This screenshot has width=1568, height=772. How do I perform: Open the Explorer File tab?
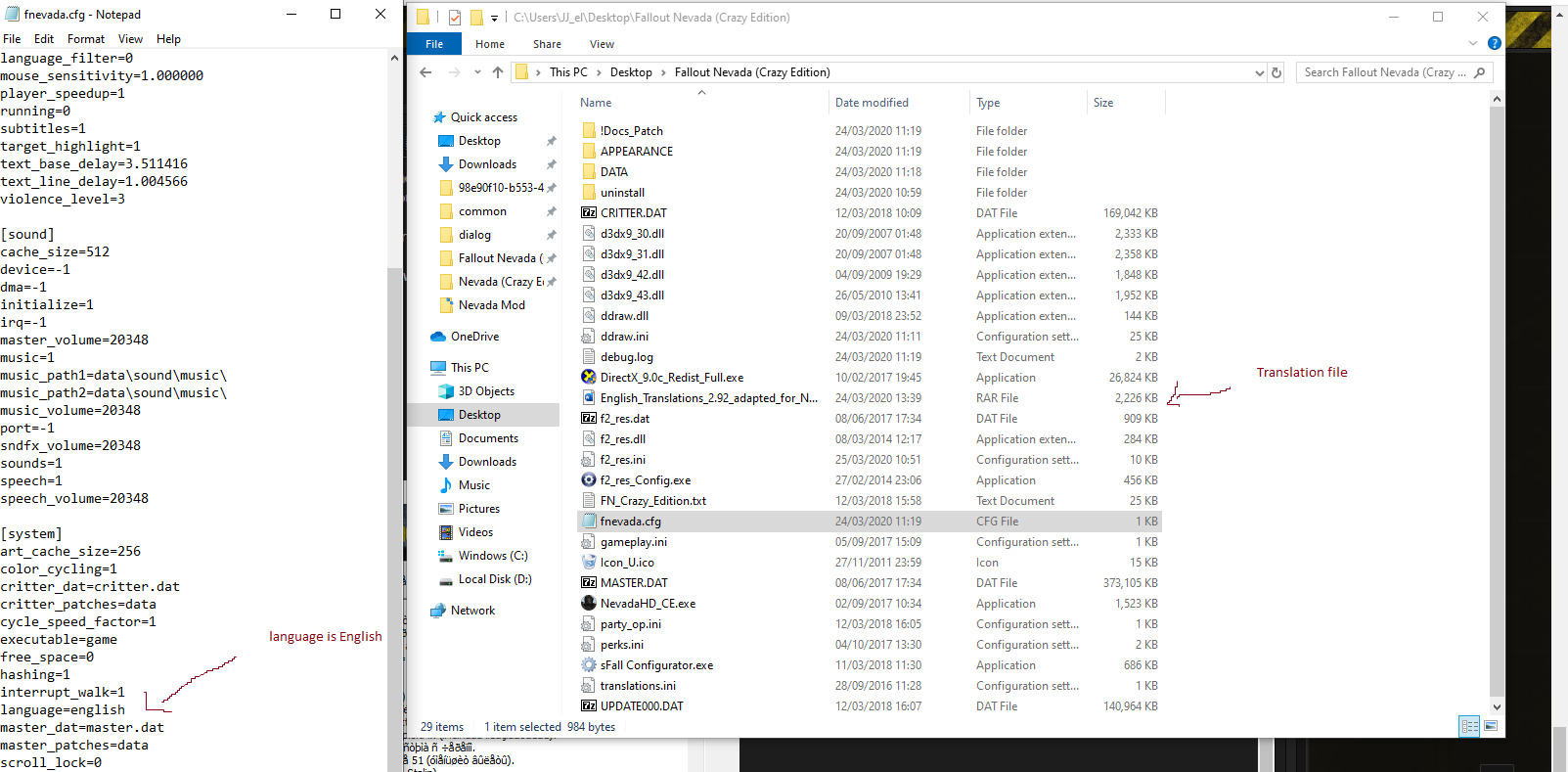[x=434, y=44]
